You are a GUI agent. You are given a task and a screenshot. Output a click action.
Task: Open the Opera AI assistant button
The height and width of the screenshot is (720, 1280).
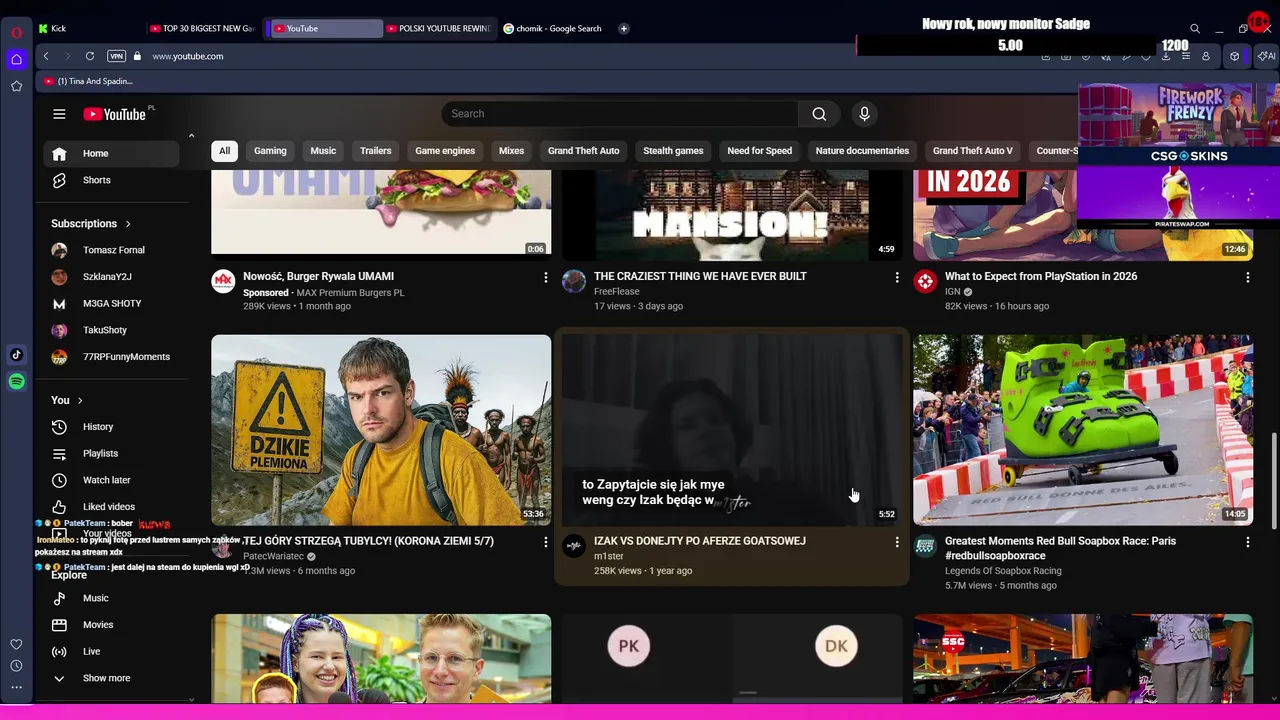1265,56
